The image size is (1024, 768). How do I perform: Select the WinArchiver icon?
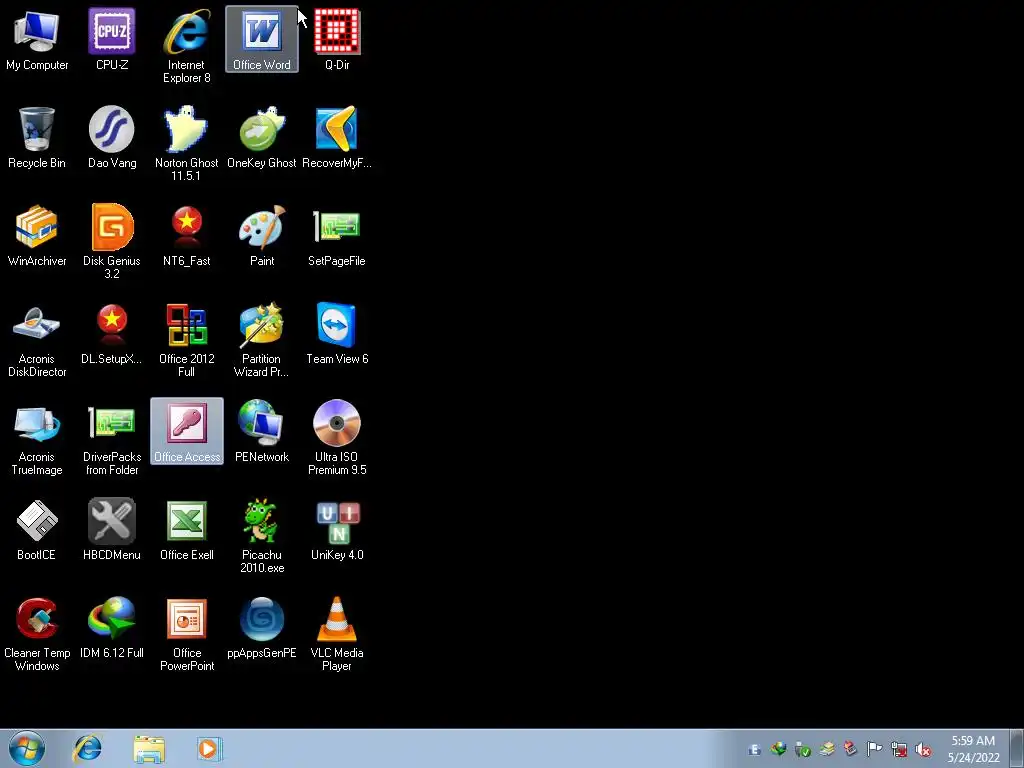pos(37,235)
